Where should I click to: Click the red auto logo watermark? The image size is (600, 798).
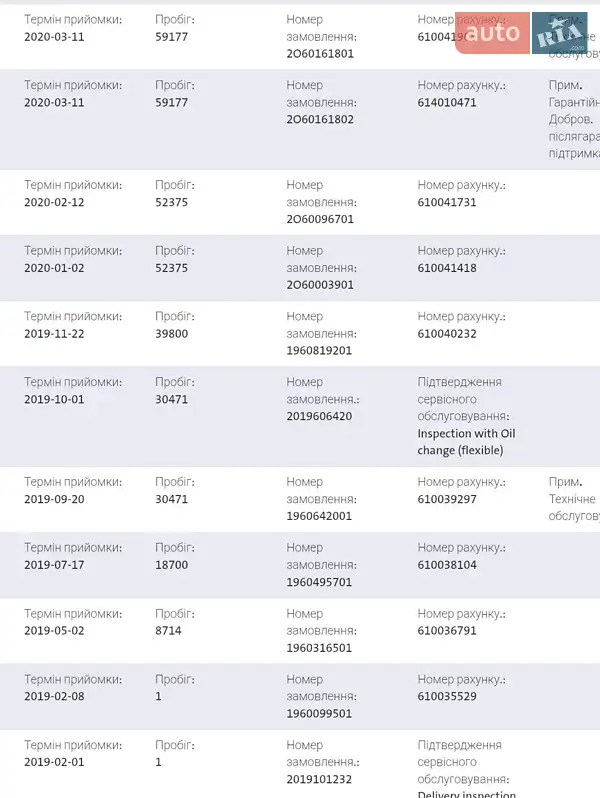491,34
